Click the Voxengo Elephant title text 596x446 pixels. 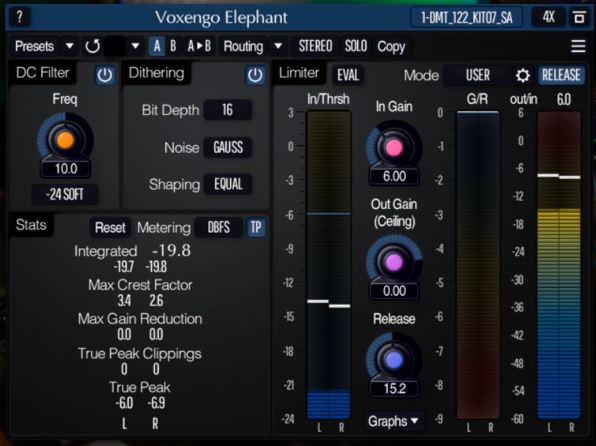221,17
